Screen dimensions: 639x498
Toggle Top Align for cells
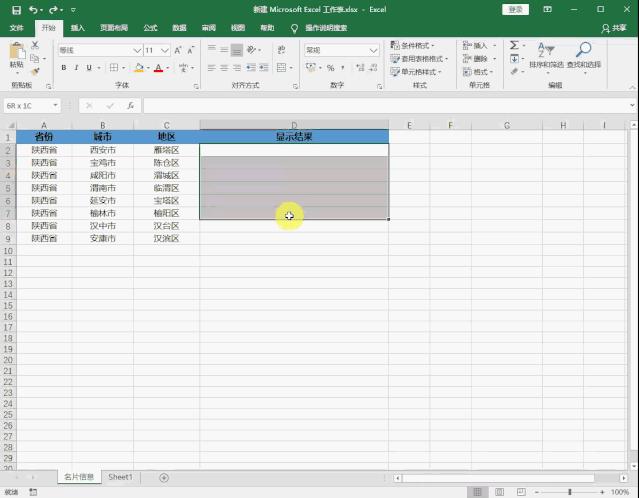pos(212,50)
